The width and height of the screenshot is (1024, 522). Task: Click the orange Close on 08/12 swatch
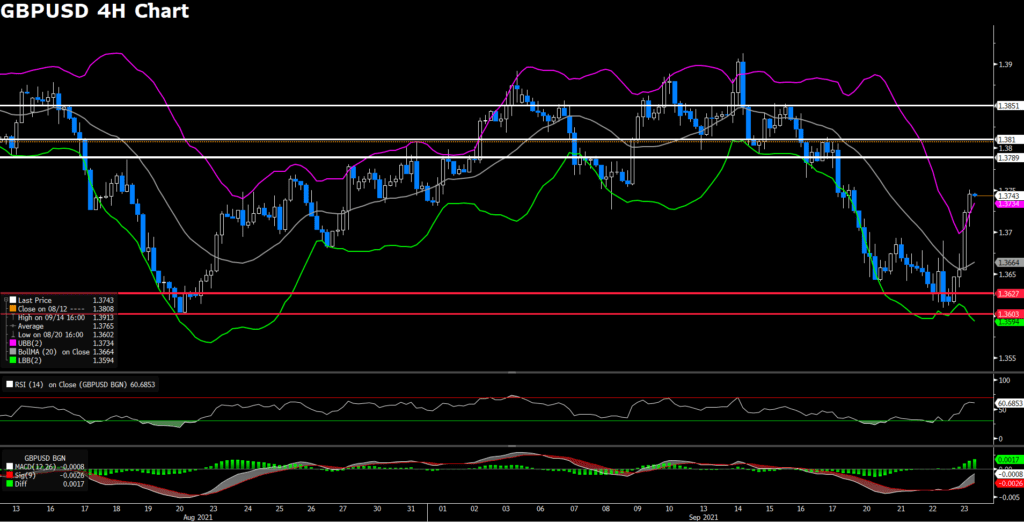coord(13,309)
